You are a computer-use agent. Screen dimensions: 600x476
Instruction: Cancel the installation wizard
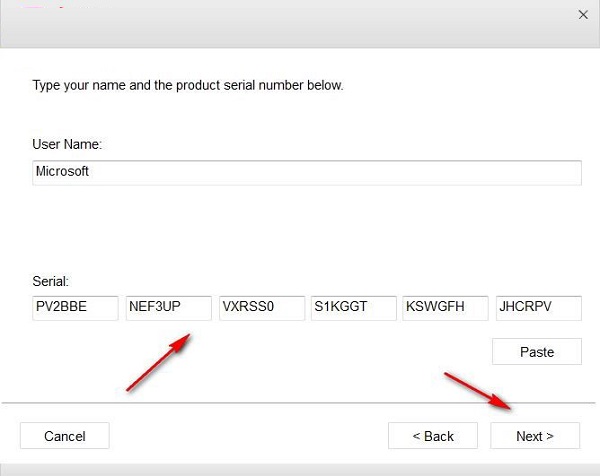65,435
